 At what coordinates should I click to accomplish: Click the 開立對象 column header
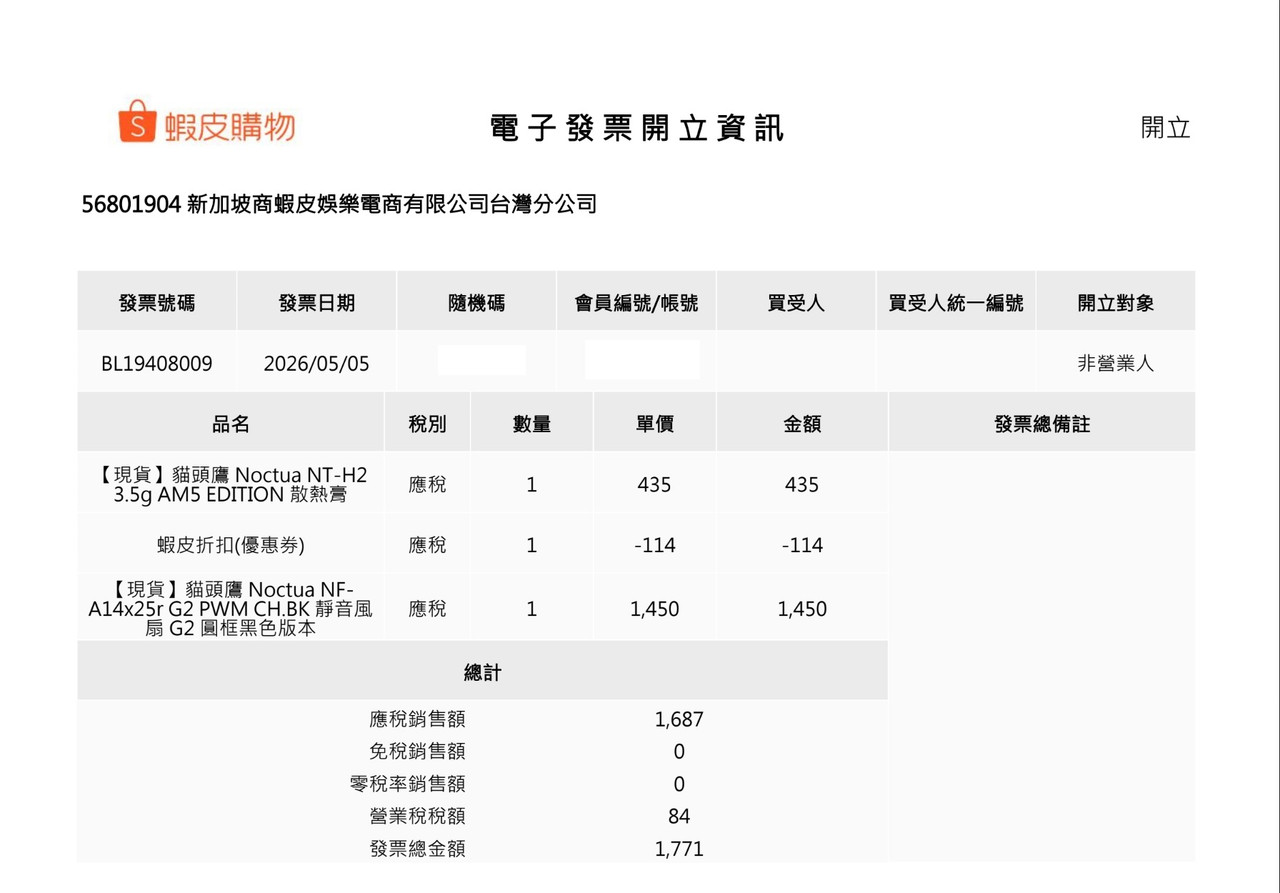coord(1116,303)
